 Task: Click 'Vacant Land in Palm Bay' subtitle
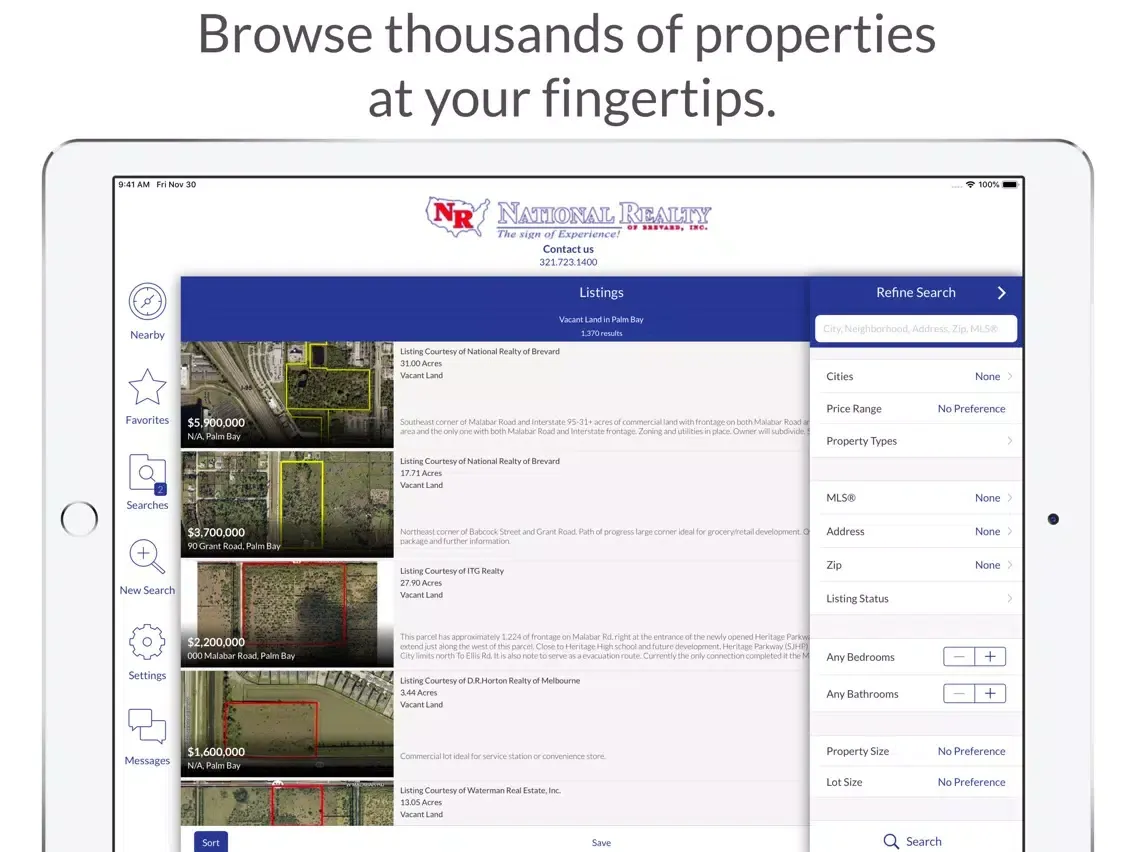click(601, 320)
